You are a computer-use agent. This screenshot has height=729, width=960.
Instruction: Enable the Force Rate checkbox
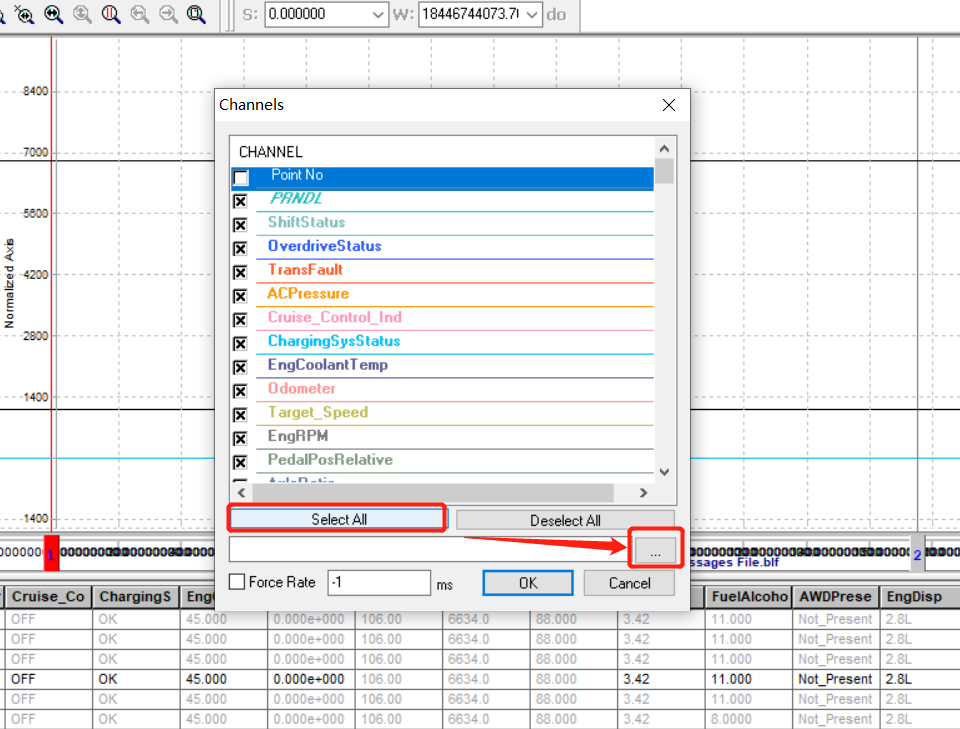tap(237, 581)
